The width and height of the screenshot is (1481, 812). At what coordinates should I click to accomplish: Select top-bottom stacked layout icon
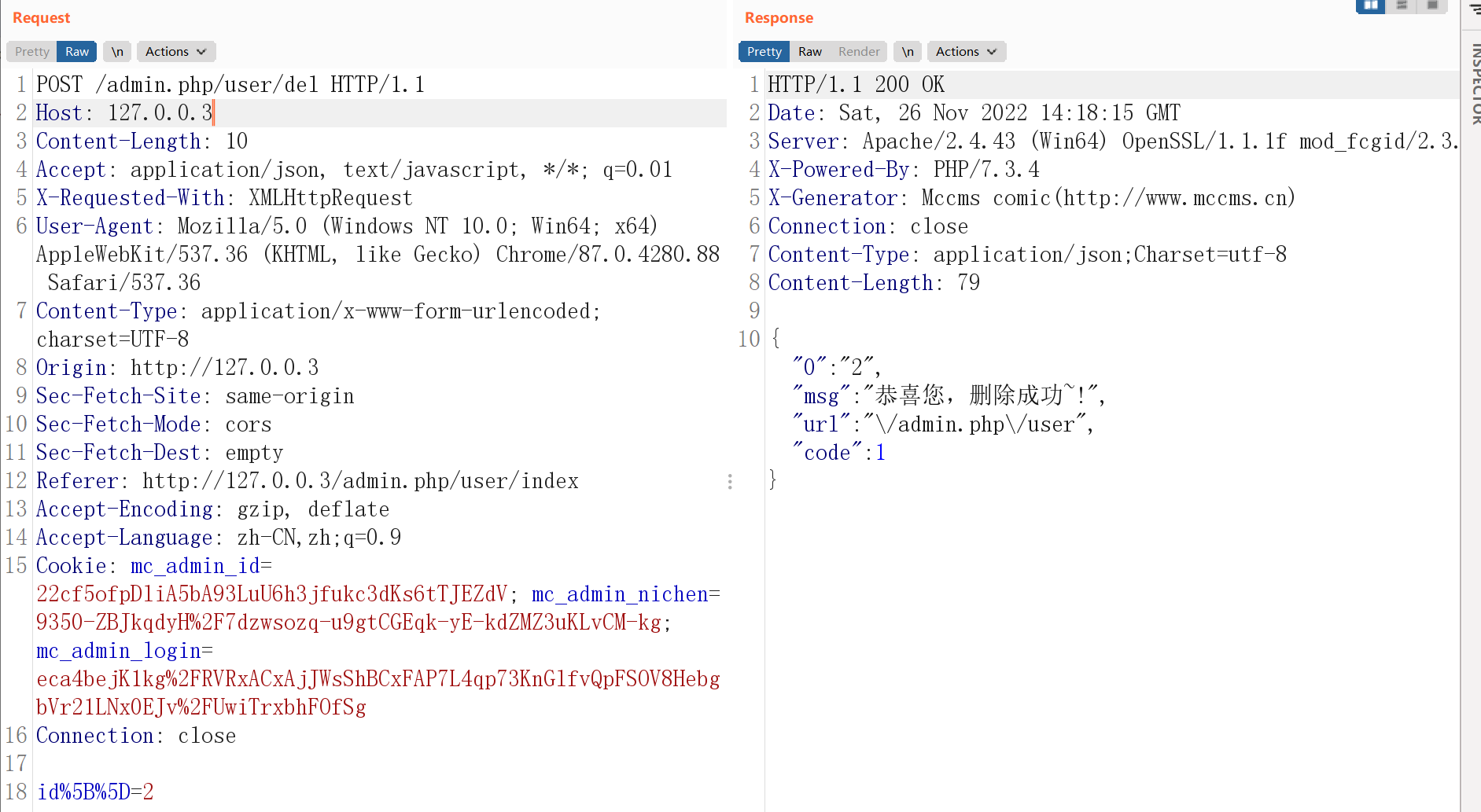tap(1402, 6)
